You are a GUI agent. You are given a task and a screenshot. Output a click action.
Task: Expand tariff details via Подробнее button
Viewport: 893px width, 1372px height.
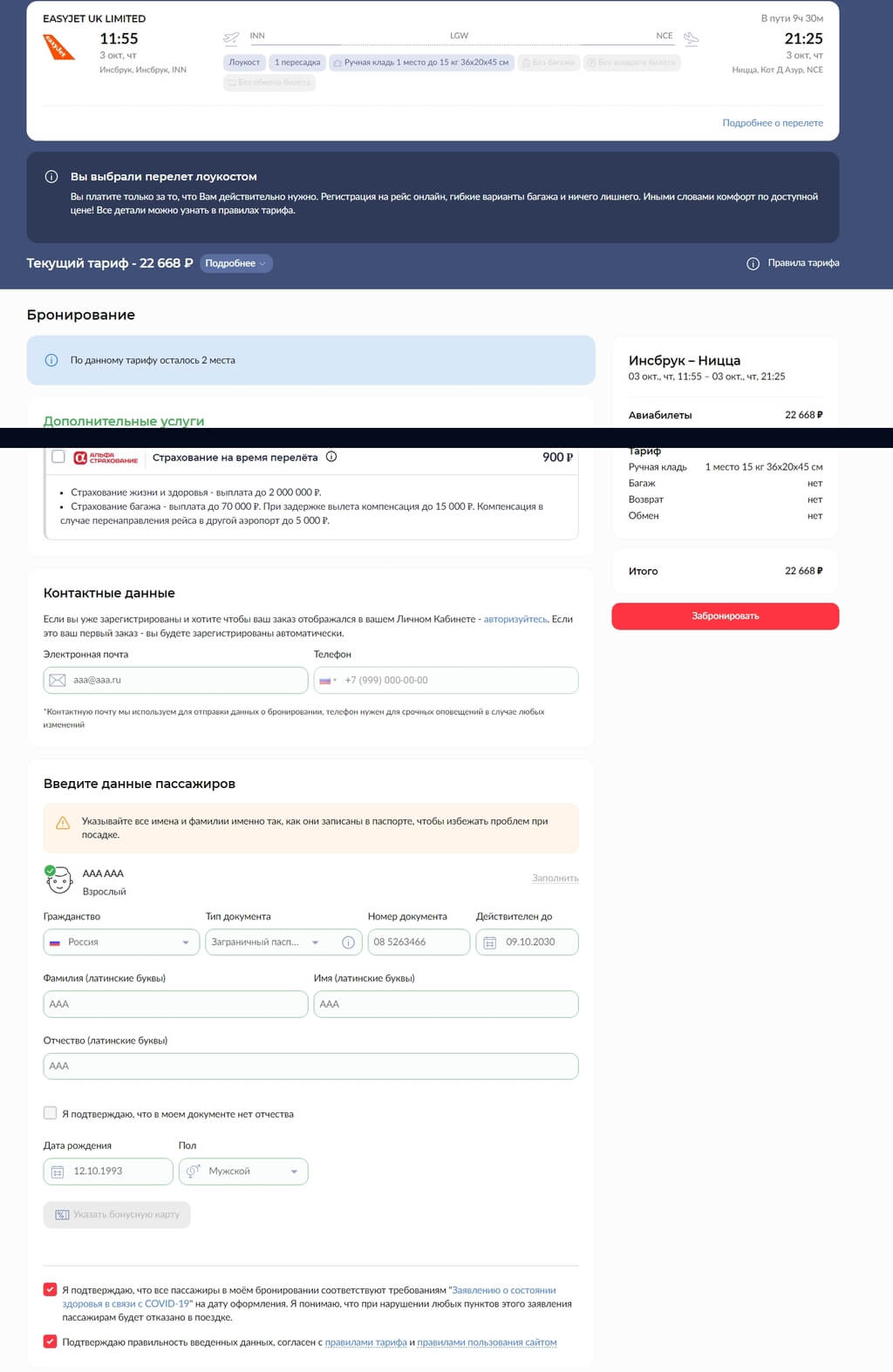pyautogui.click(x=236, y=263)
